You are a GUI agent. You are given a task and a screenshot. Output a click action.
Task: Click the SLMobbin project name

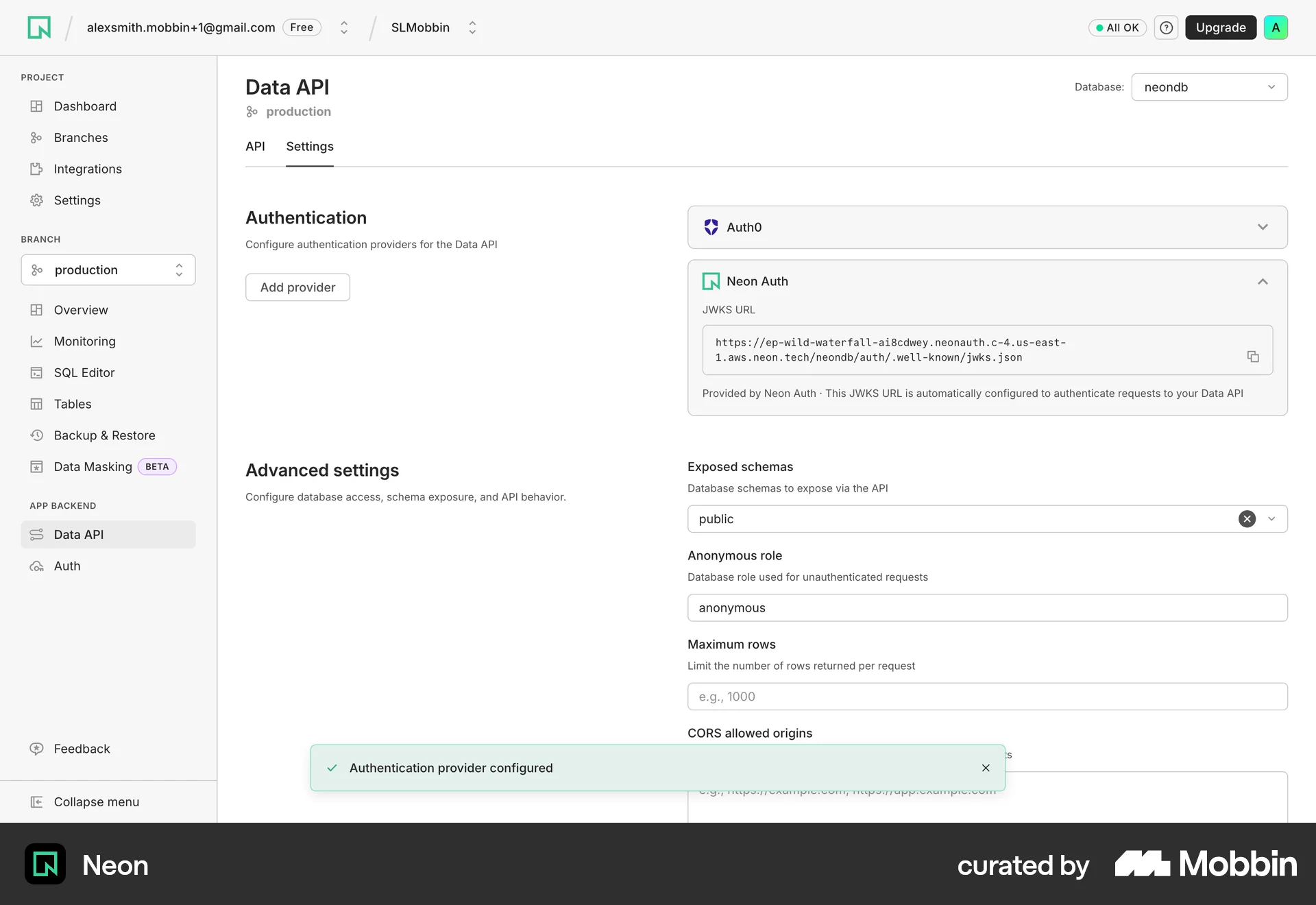click(x=420, y=27)
